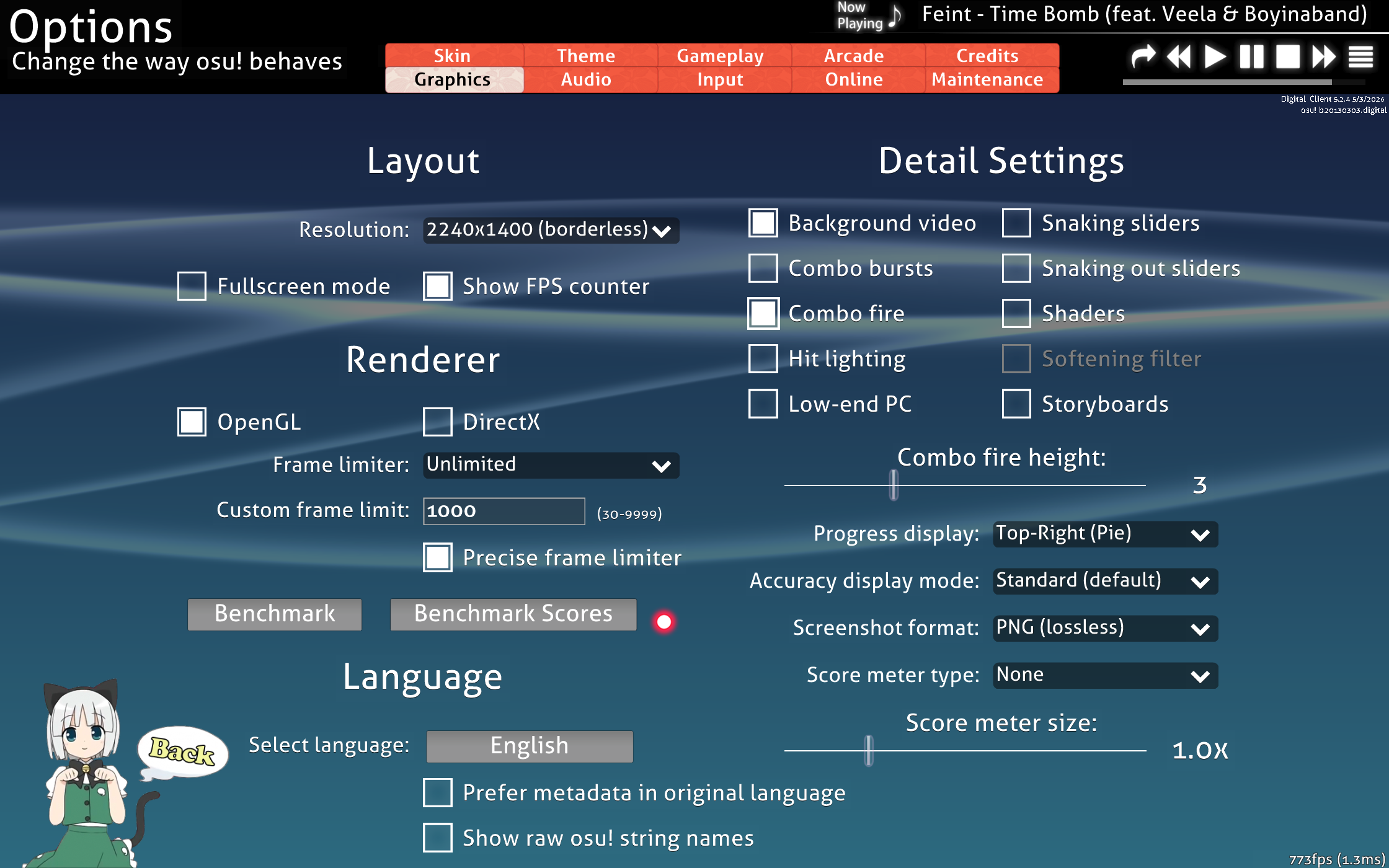Open the Input tab
The height and width of the screenshot is (868, 1389).
[720, 80]
